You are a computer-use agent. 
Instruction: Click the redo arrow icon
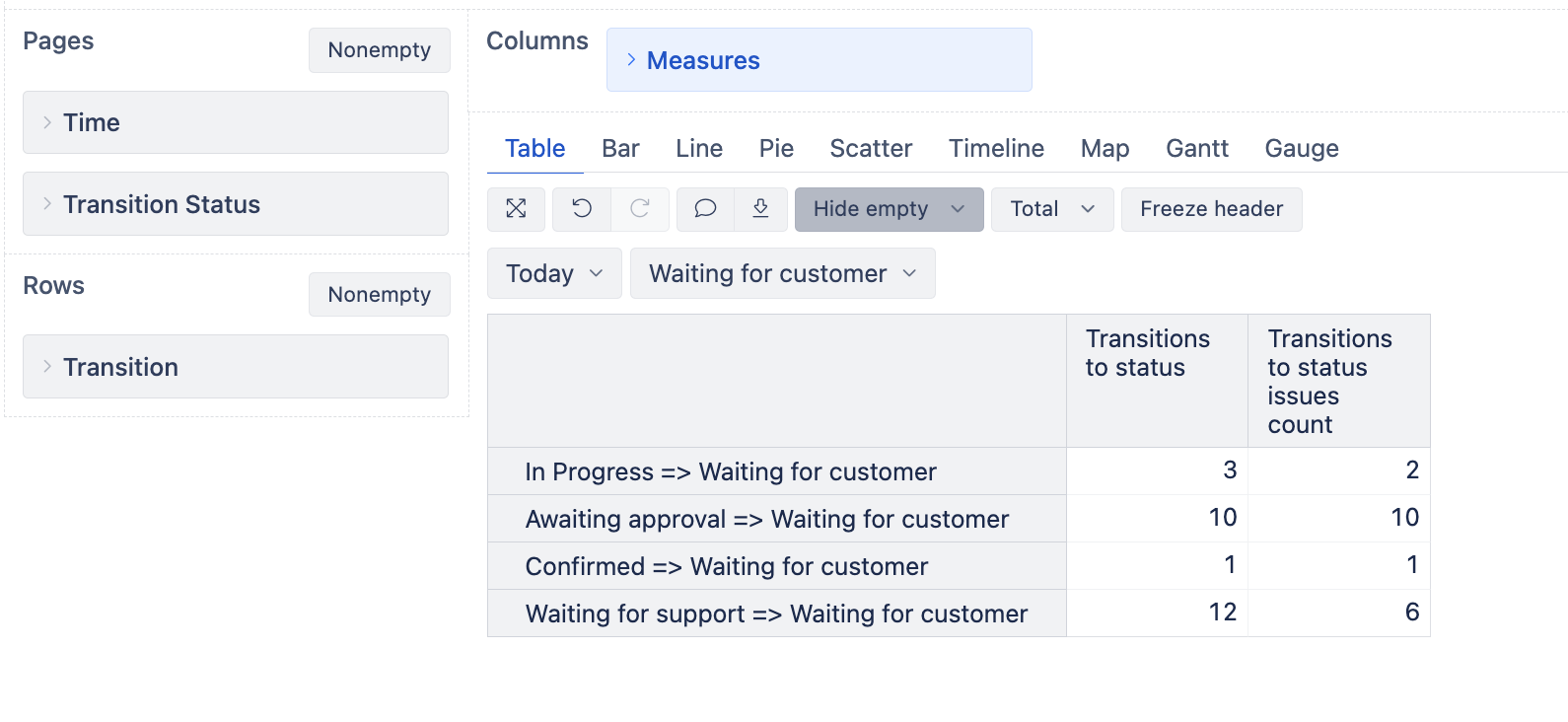pyautogui.click(x=640, y=208)
